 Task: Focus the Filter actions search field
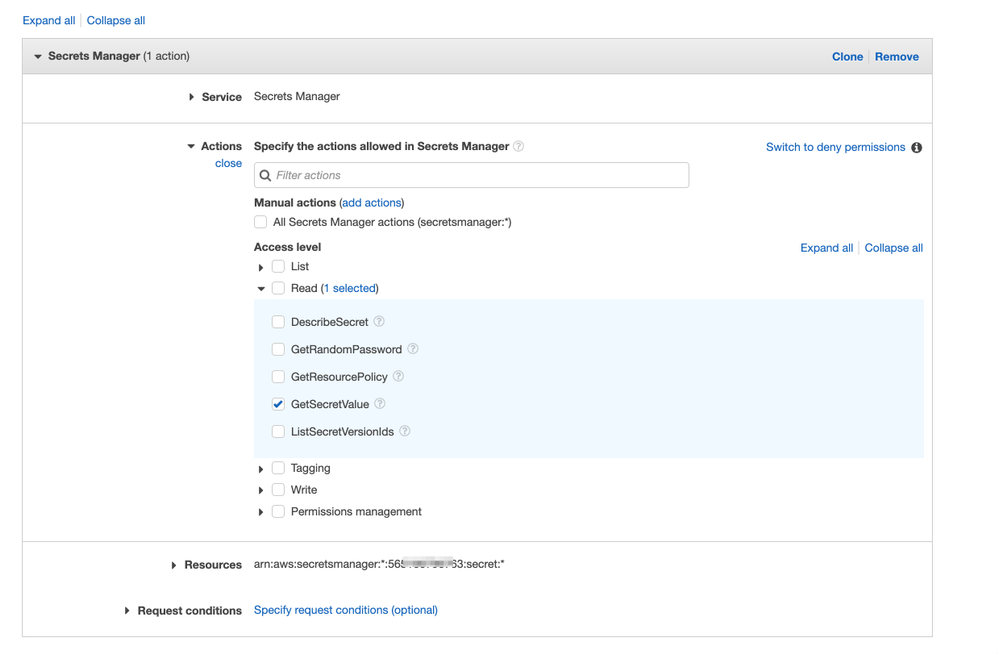(x=472, y=175)
